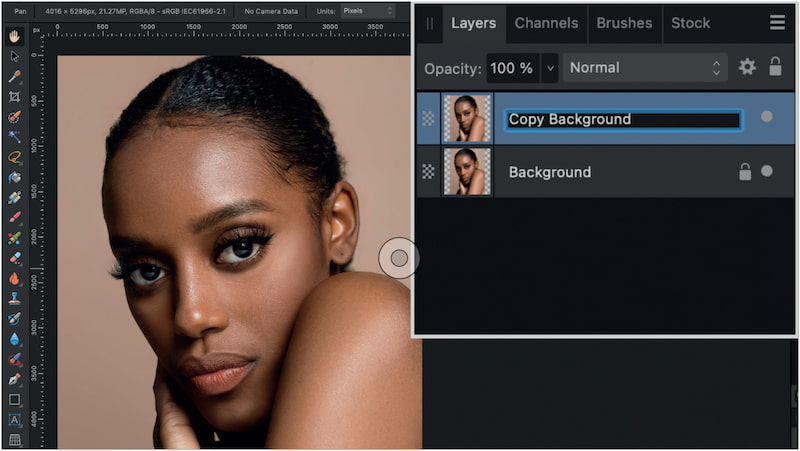Click the No Camera Data button
Viewport: 800px width, 451px height.
click(x=273, y=10)
